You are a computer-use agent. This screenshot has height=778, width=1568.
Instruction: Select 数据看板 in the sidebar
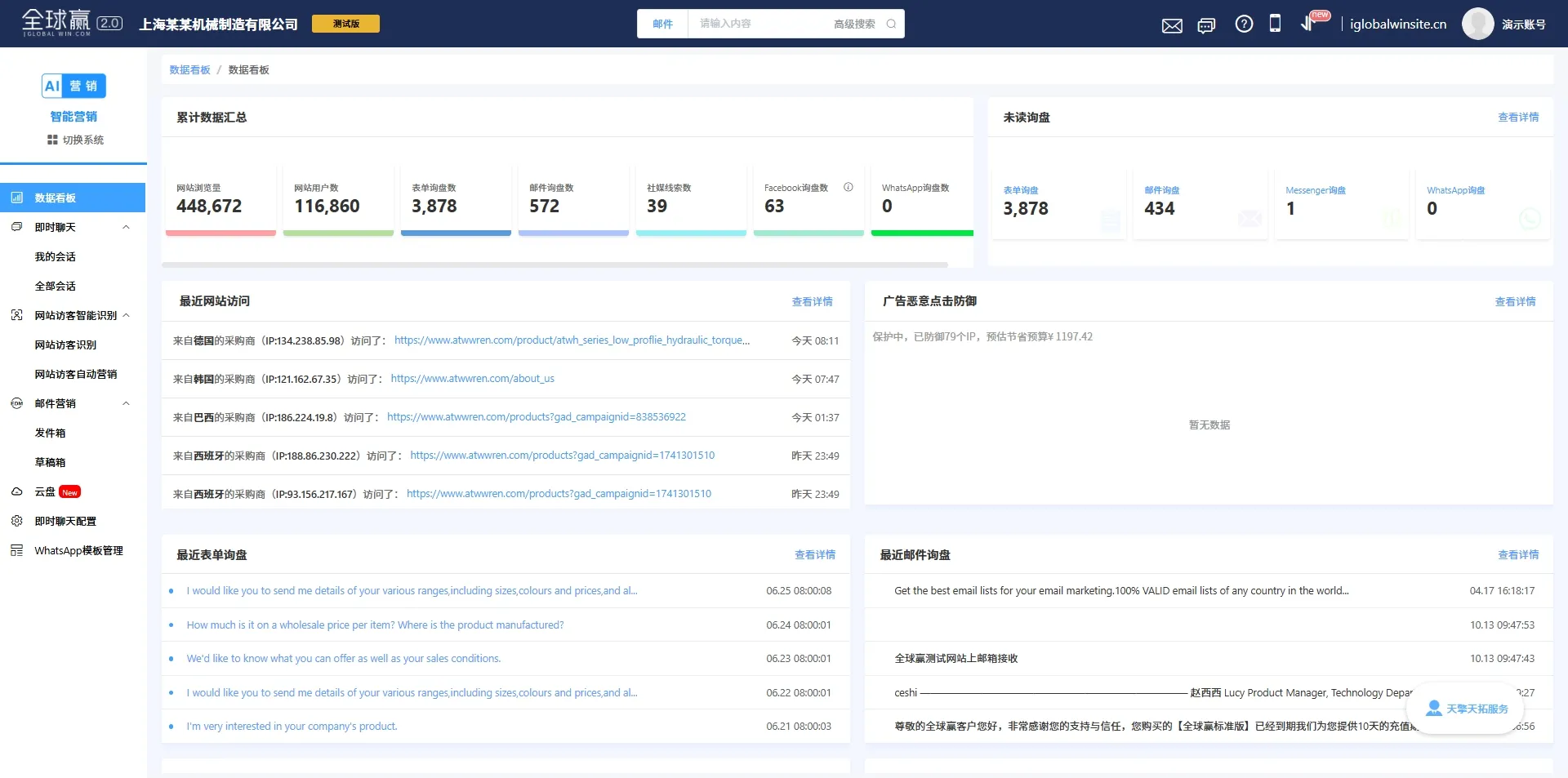pyautogui.click(x=56, y=198)
